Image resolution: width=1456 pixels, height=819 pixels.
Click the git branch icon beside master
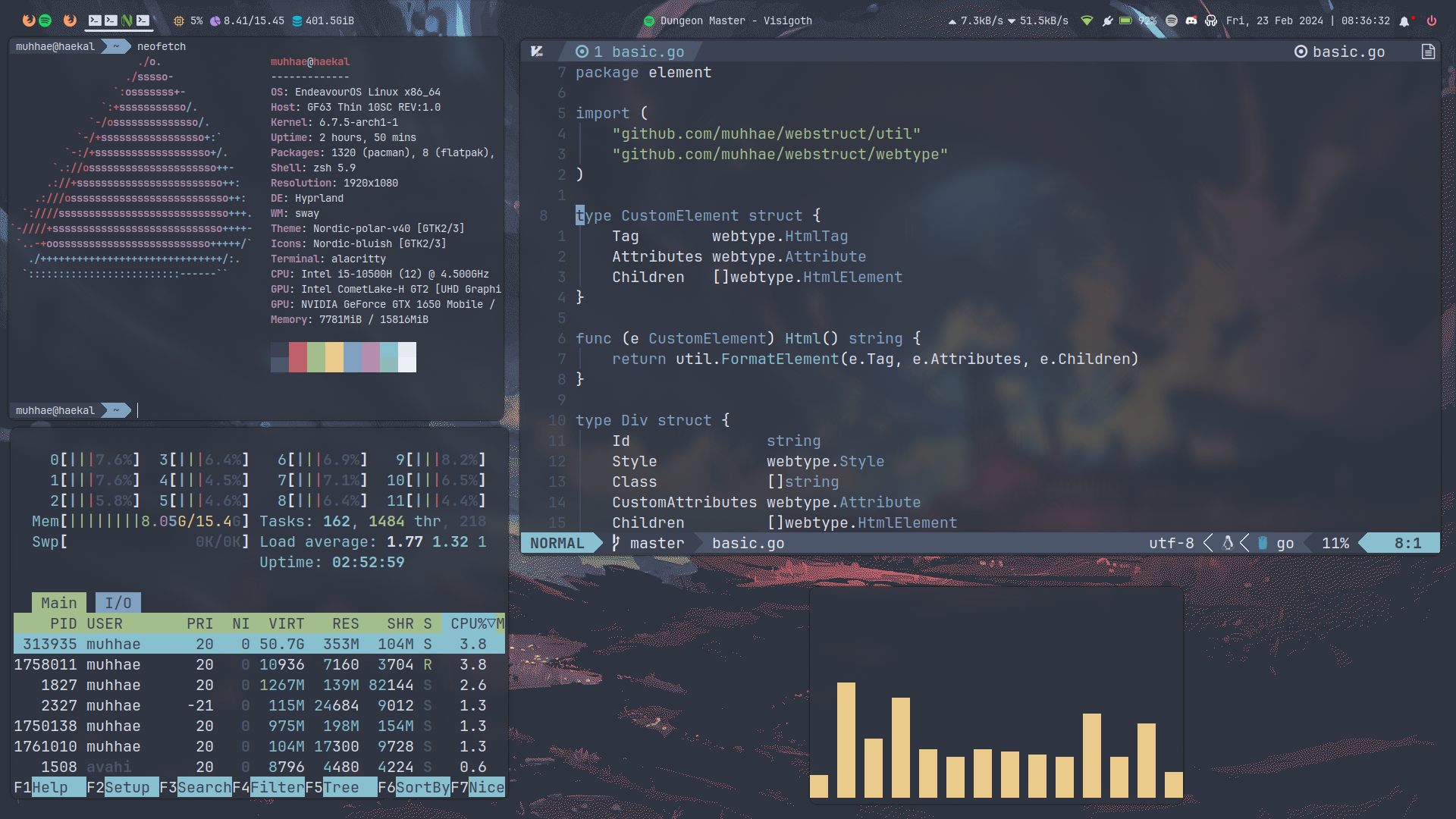pos(617,543)
